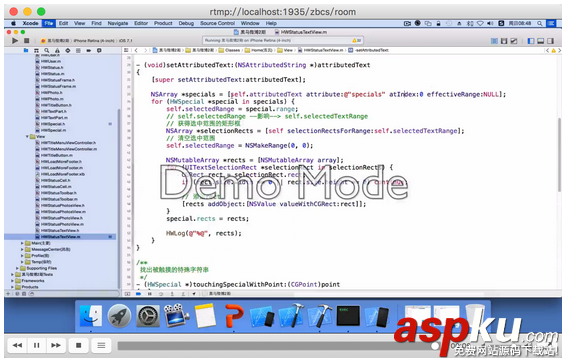The height and width of the screenshot is (363, 564).
Task: Open the Breakpoint navigator icon
Action: point(88,50)
